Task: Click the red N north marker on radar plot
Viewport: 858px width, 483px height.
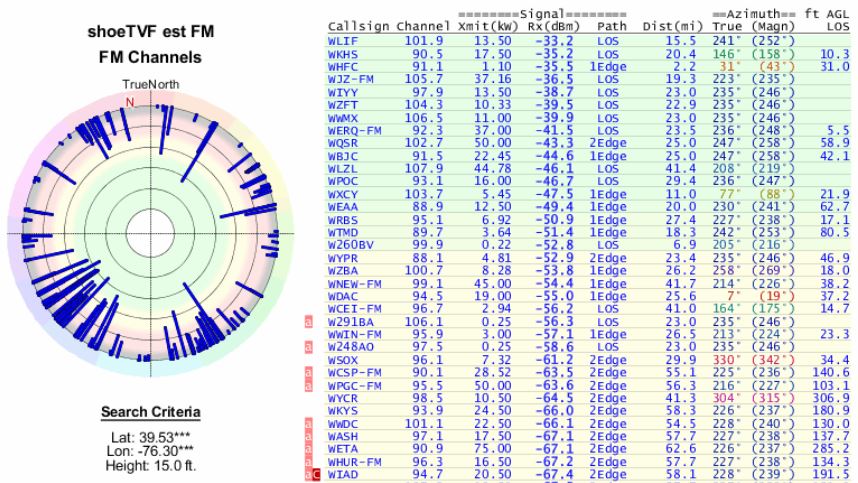Action: [129, 102]
